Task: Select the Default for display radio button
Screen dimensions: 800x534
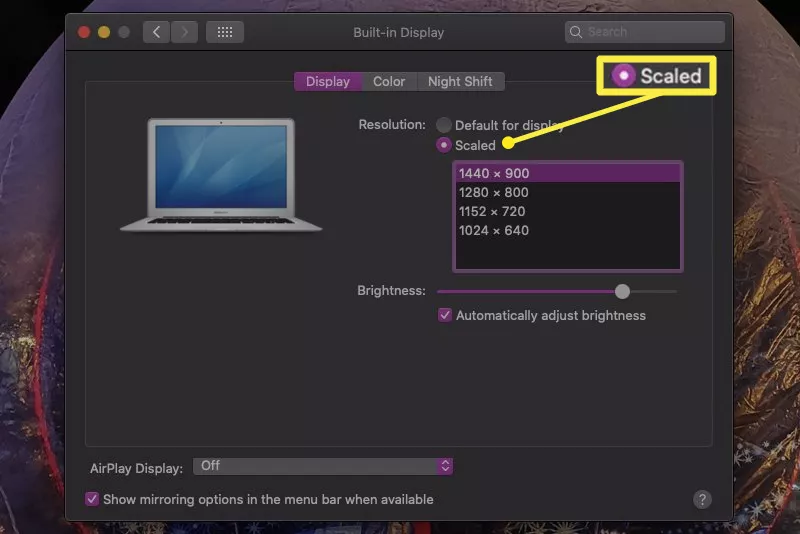Action: [443, 125]
